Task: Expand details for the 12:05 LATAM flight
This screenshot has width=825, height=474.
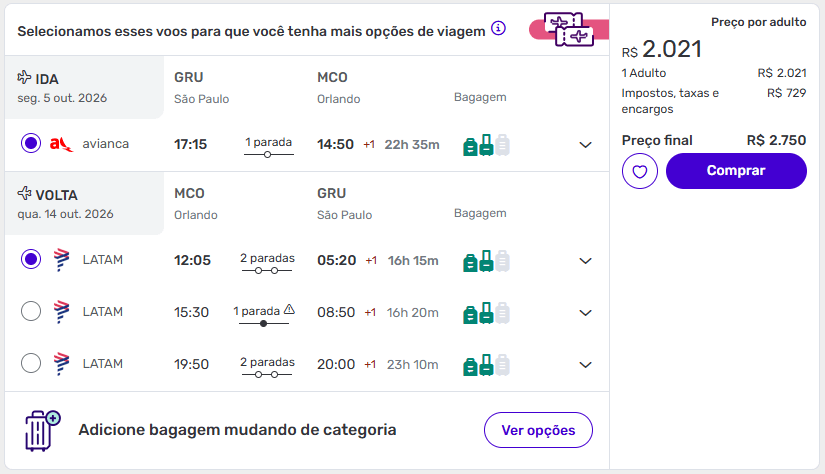Action: pos(586,261)
